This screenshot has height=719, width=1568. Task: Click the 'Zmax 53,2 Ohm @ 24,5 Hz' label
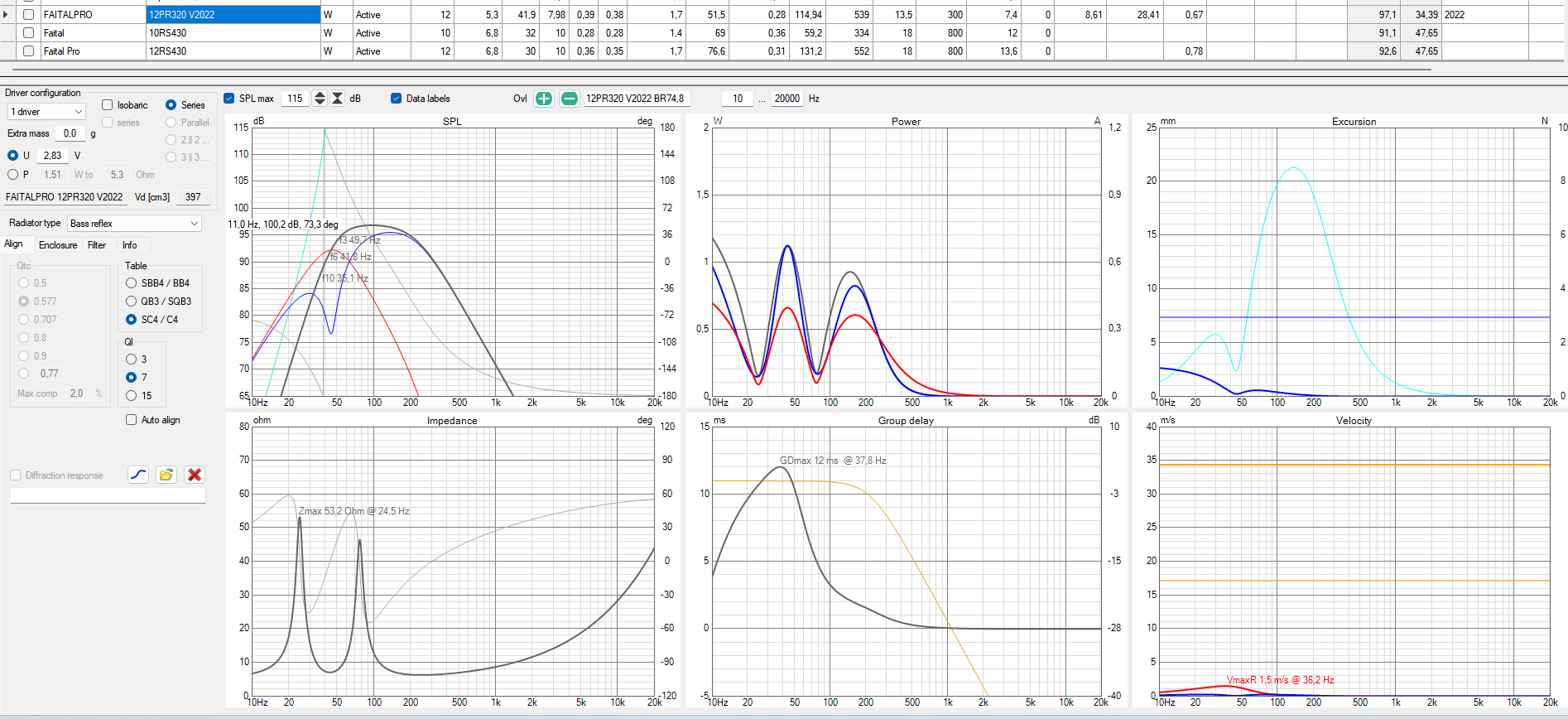354,511
